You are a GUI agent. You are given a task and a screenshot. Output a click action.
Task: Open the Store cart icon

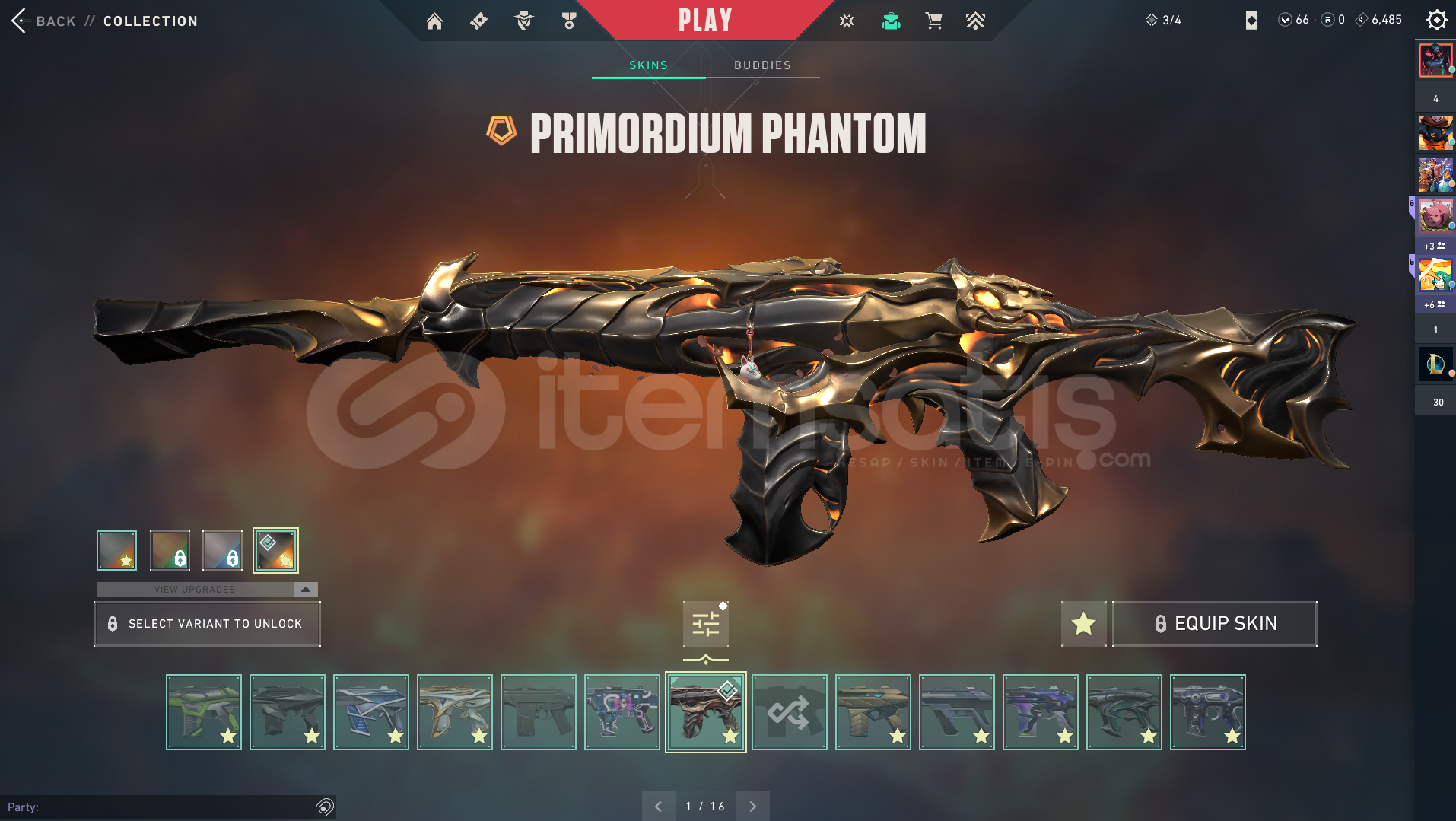pyautogui.click(x=933, y=21)
